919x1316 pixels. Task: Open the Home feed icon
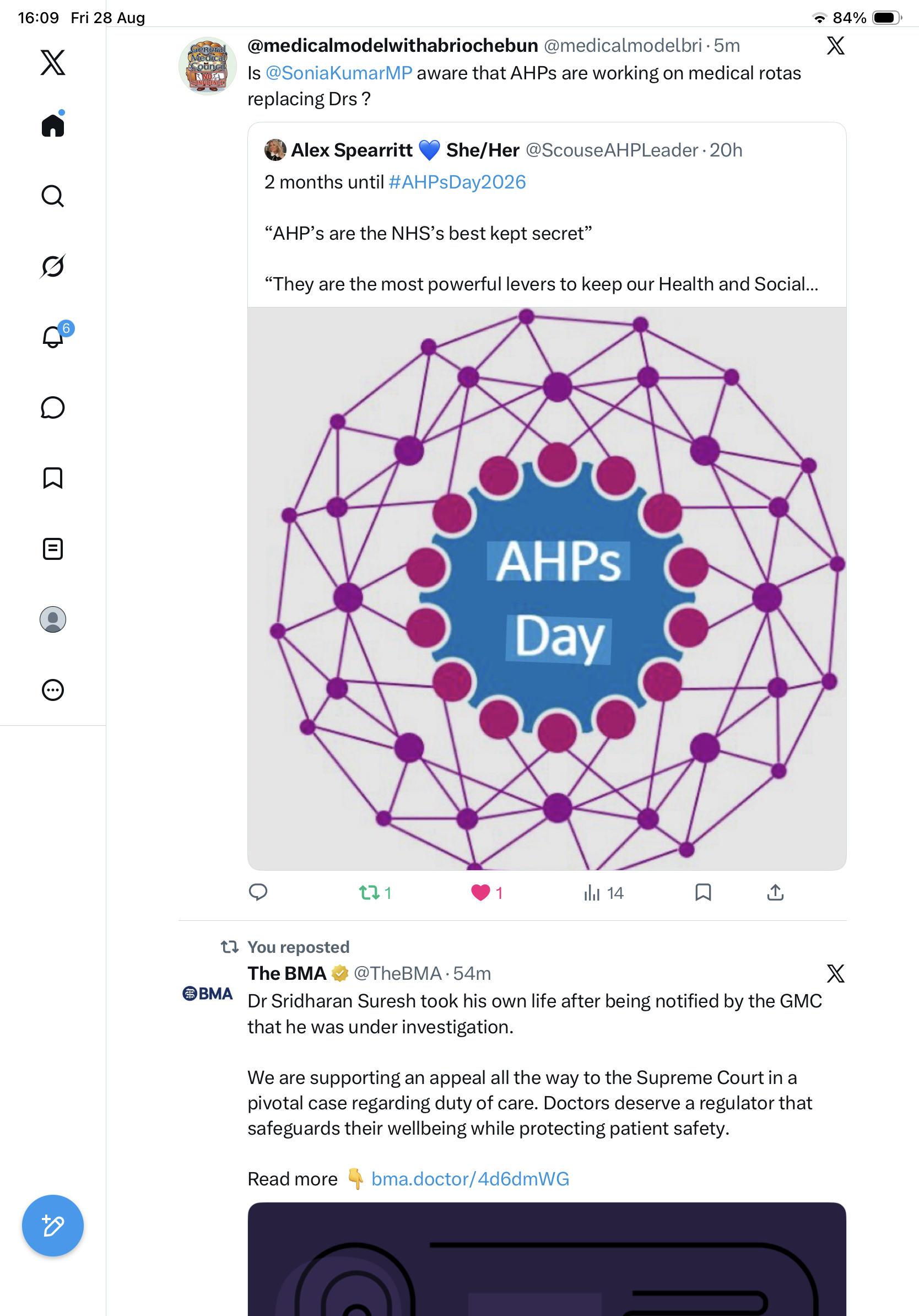53,125
